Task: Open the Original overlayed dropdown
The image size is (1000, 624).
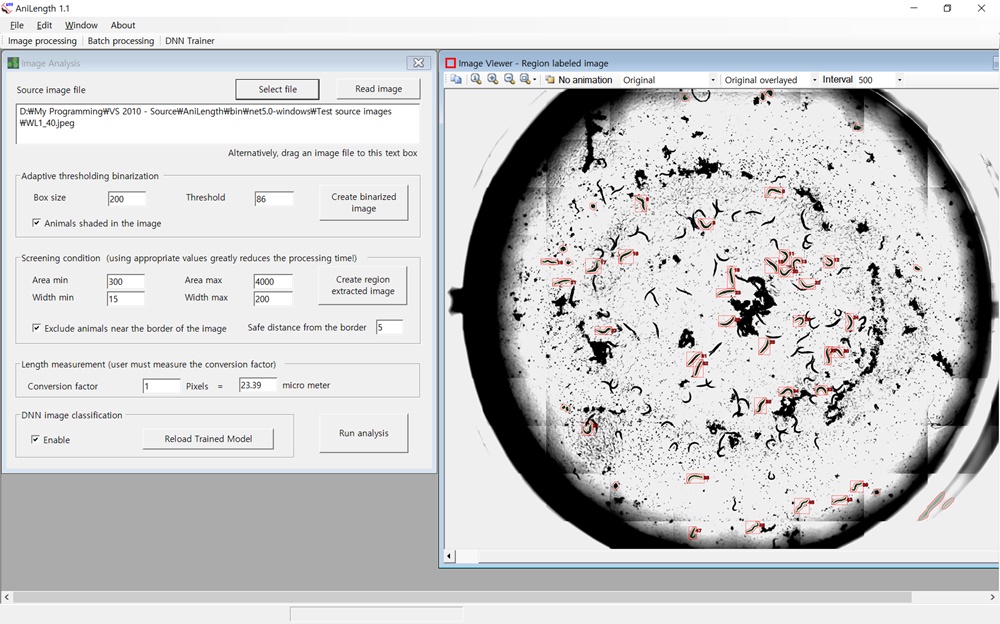Action: point(814,80)
